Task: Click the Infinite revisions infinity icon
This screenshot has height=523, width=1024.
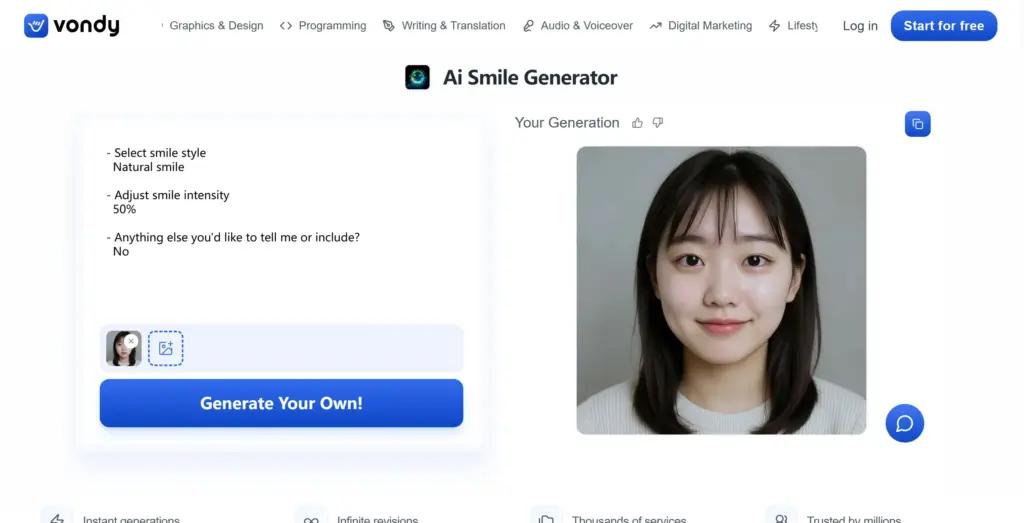Action: click(311, 519)
